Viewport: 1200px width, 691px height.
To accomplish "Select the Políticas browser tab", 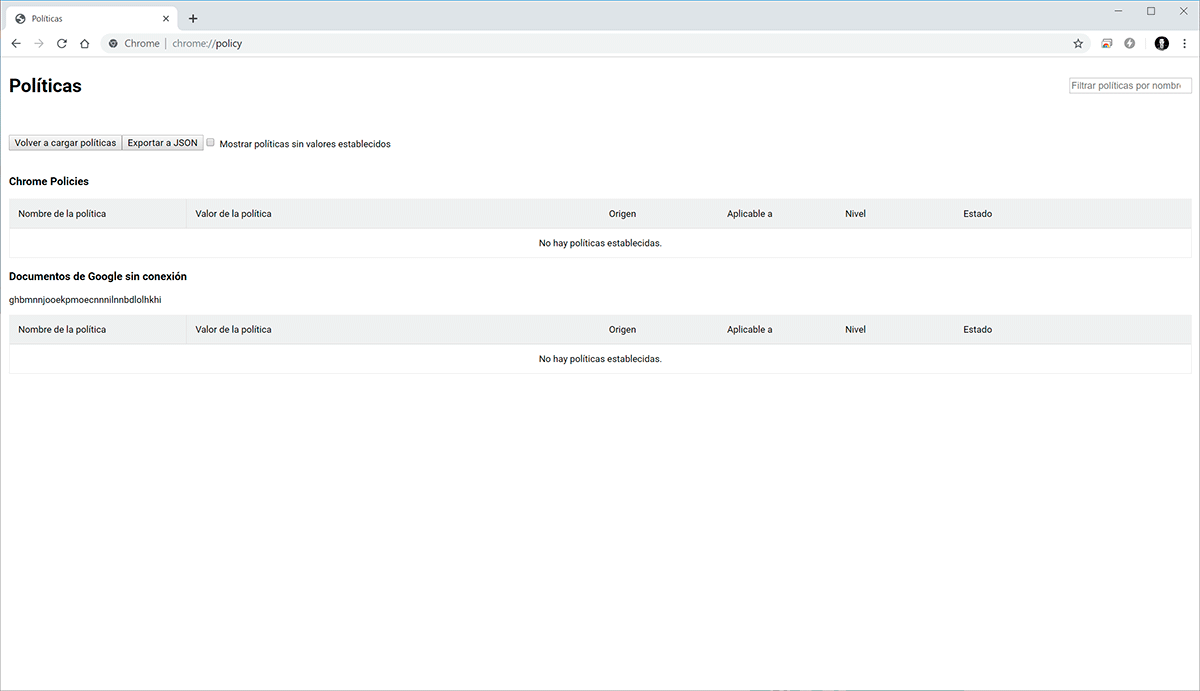I will click(92, 19).
